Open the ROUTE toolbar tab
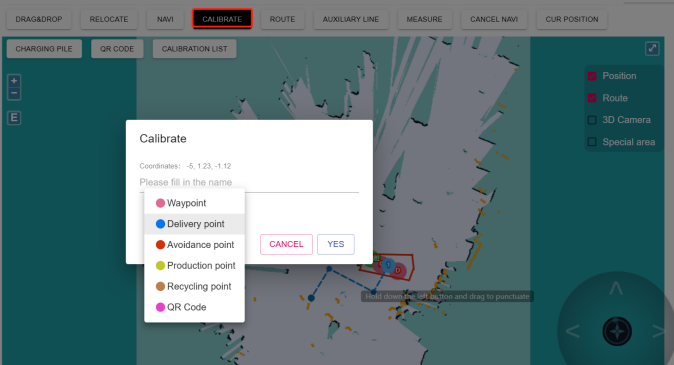The image size is (674, 365). [282, 19]
